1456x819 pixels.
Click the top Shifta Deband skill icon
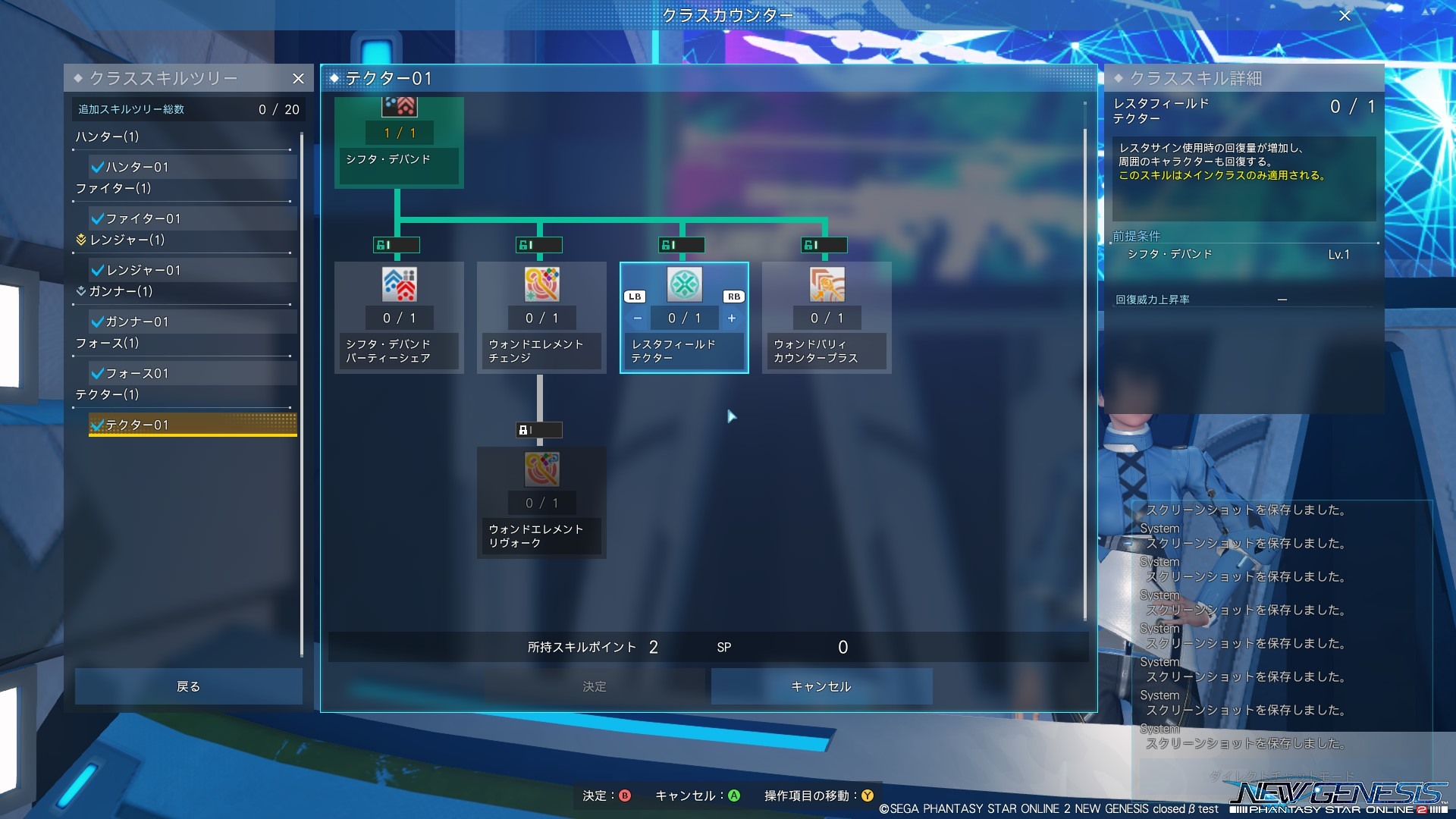(x=399, y=106)
